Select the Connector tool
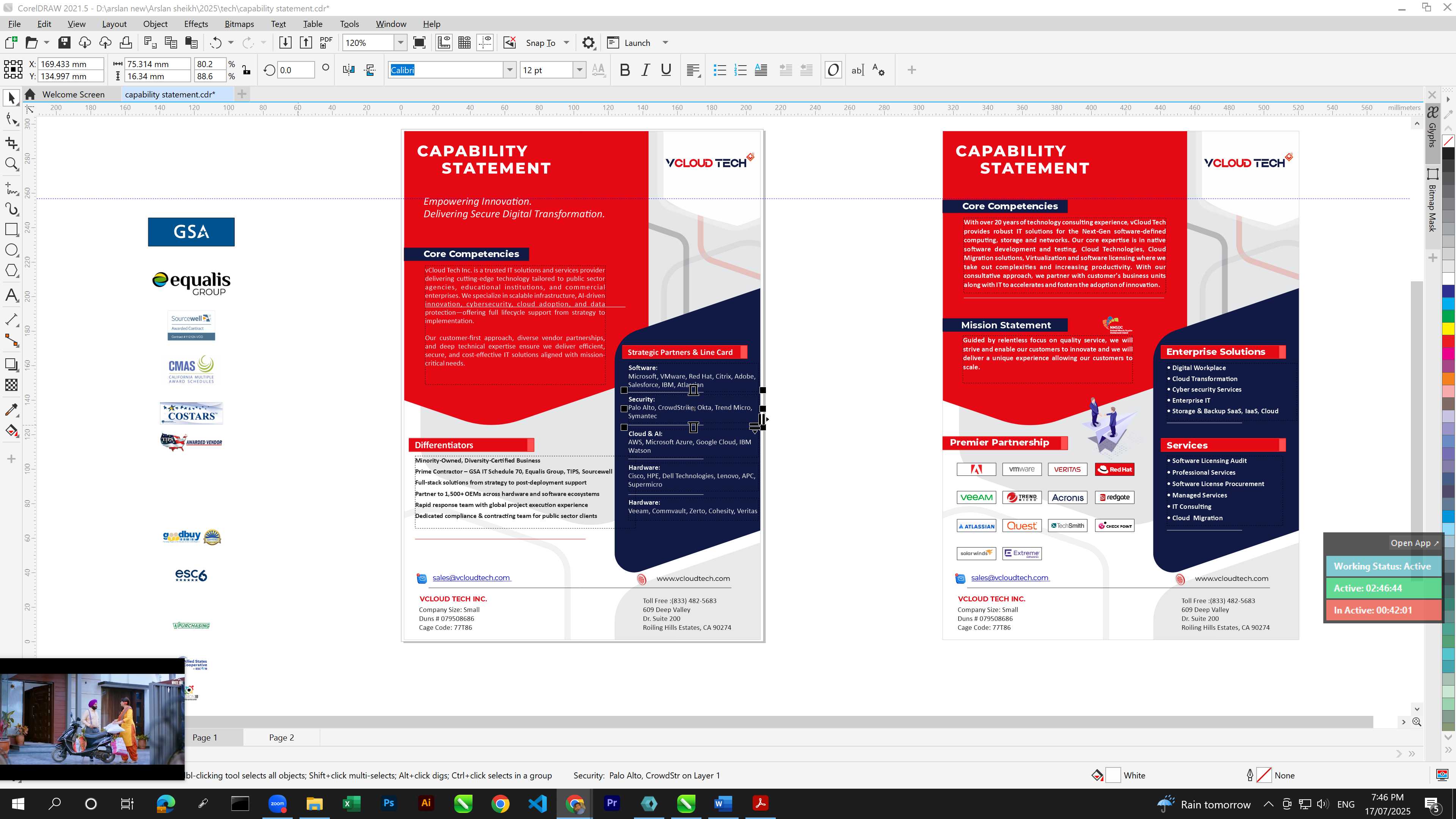The width and height of the screenshot is (1456, 819). pos(11,340)
